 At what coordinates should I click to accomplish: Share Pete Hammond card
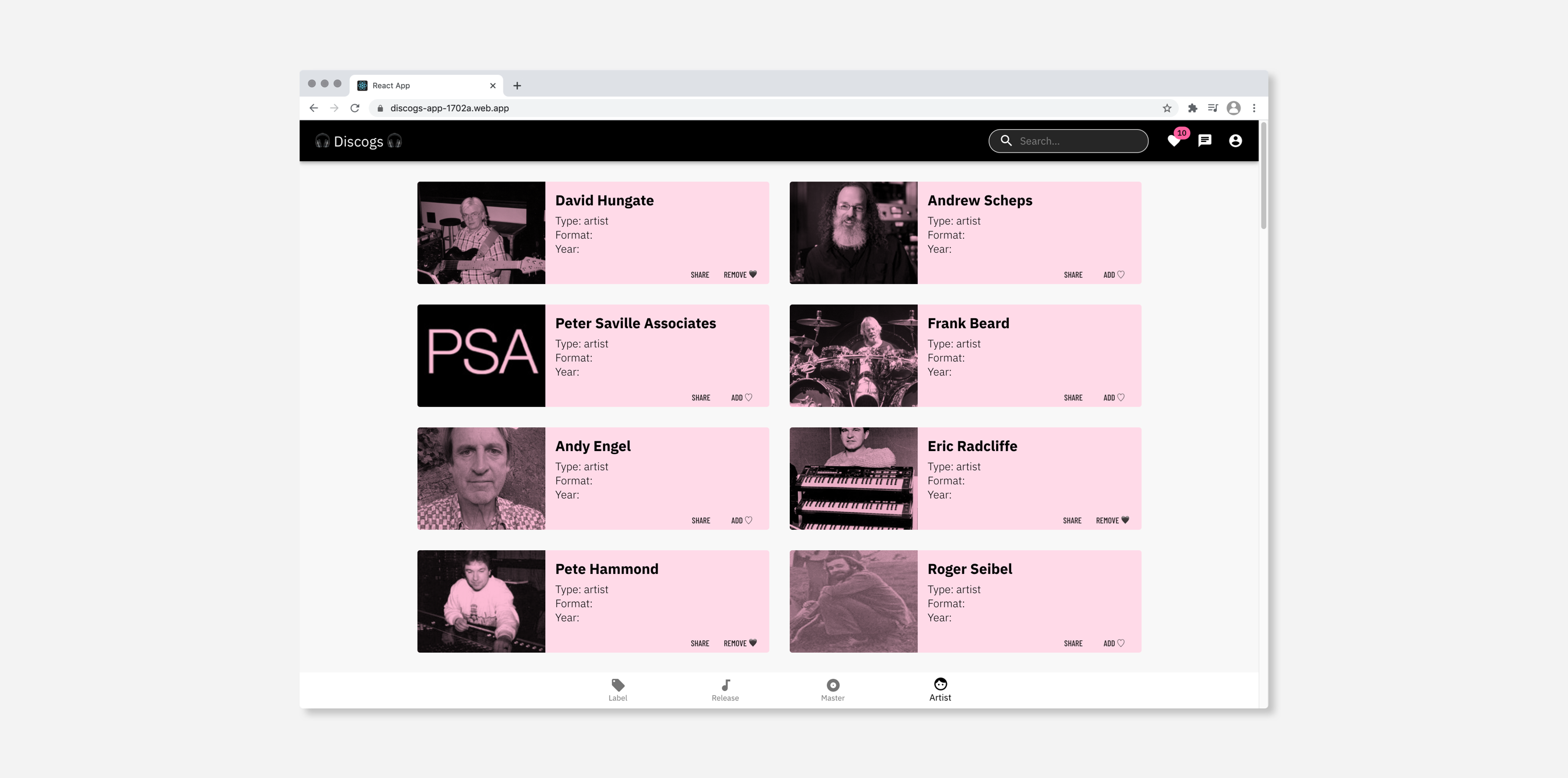tap(699, 644)
